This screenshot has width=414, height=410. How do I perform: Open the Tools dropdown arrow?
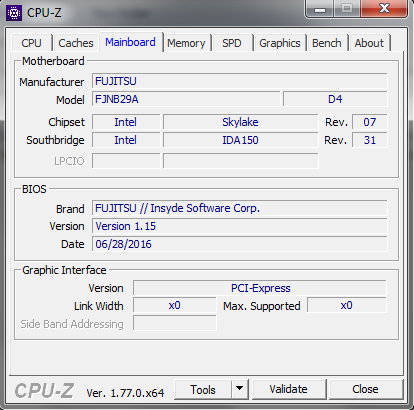pyautogui.click(x=239, y=389)
